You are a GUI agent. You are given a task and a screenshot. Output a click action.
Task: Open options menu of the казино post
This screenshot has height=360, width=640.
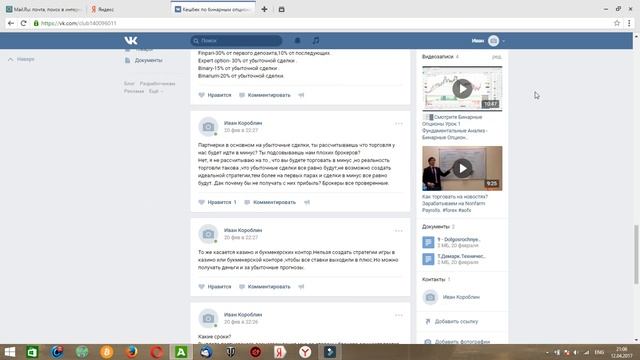click(398, 231)
